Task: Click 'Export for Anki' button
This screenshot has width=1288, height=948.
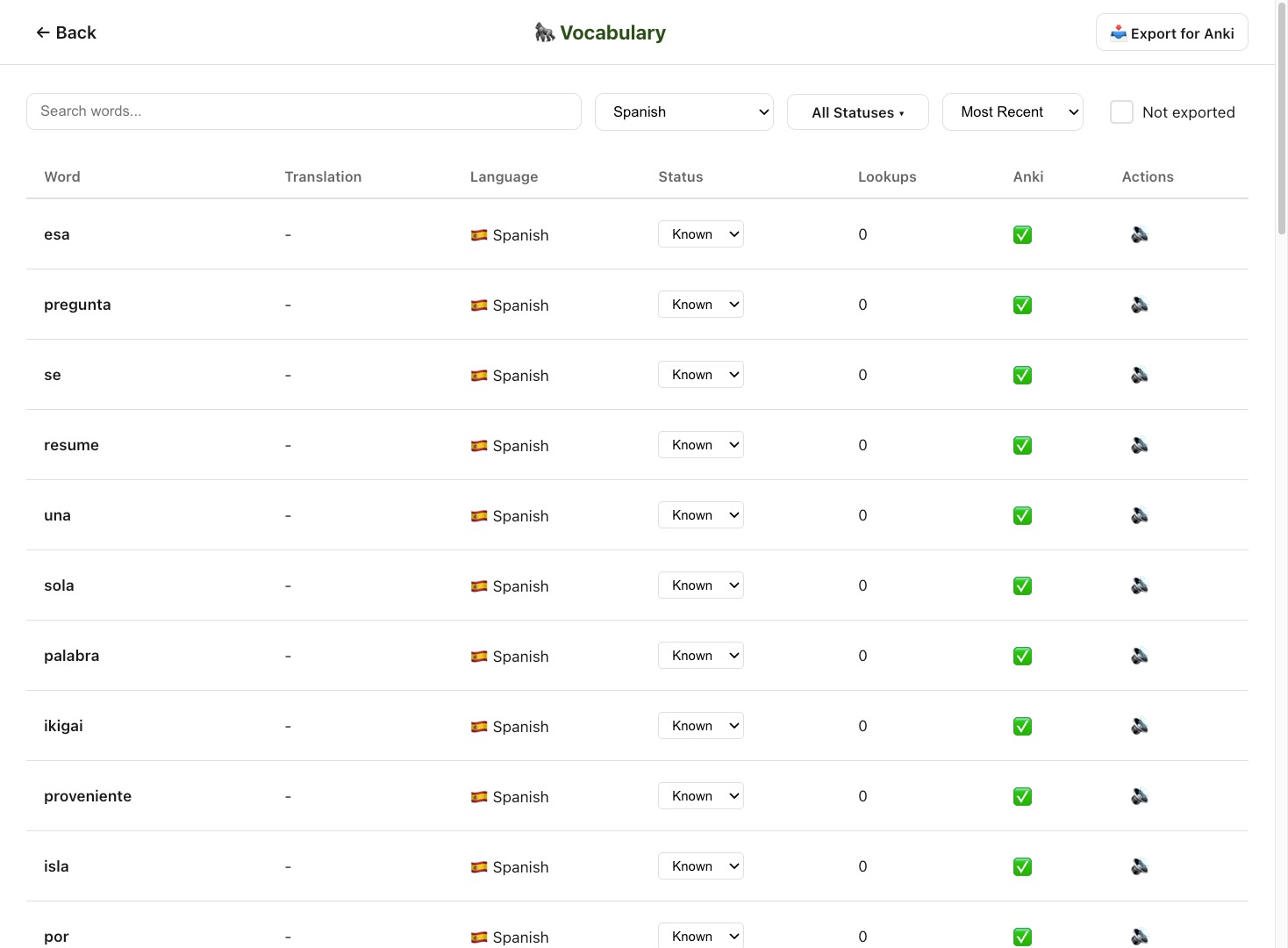Action: 1171,32
